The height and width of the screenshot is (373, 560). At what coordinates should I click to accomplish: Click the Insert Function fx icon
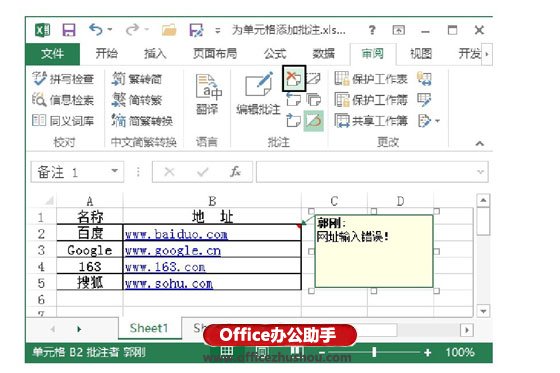click(x=235, y=172)
